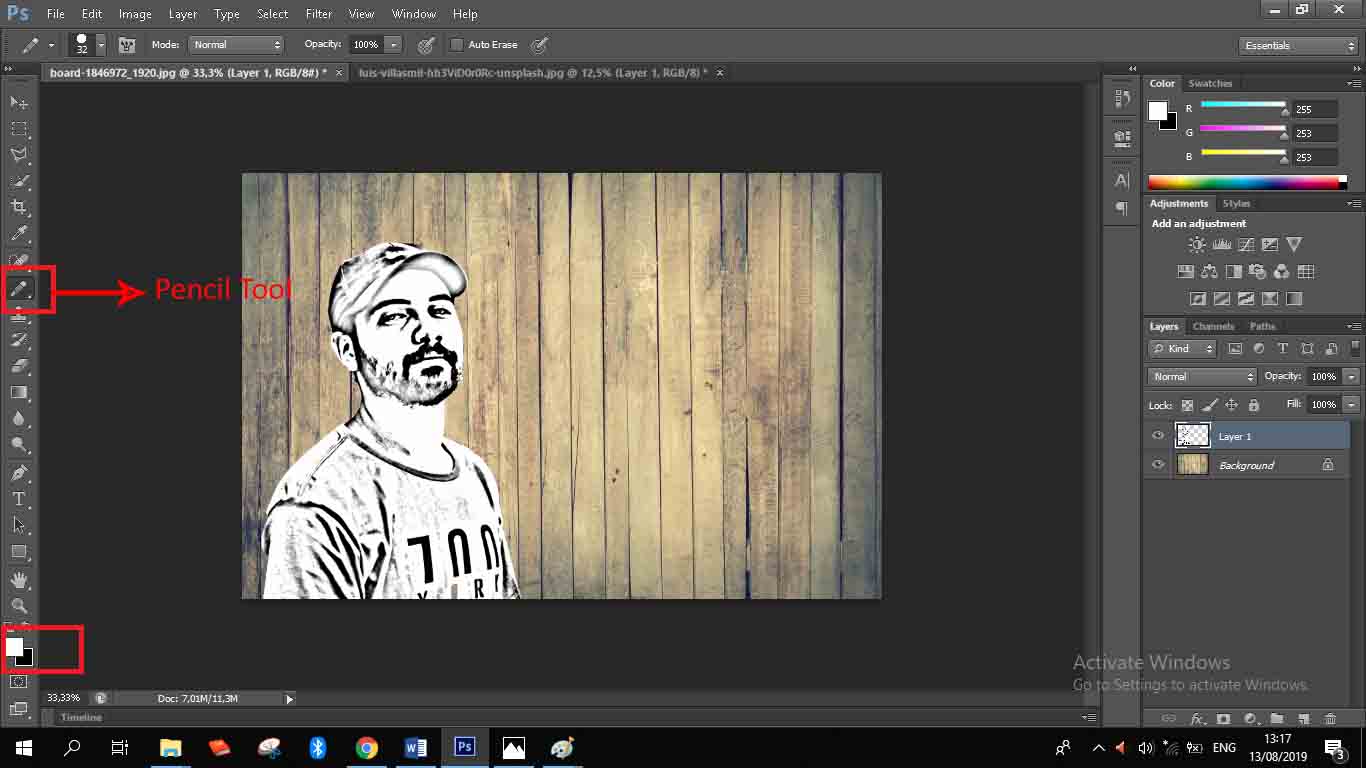The image size is (1366, 768).
Task: Open the pencil Mode dropdown
Action: pyautogui.click(x=236, y=45)
